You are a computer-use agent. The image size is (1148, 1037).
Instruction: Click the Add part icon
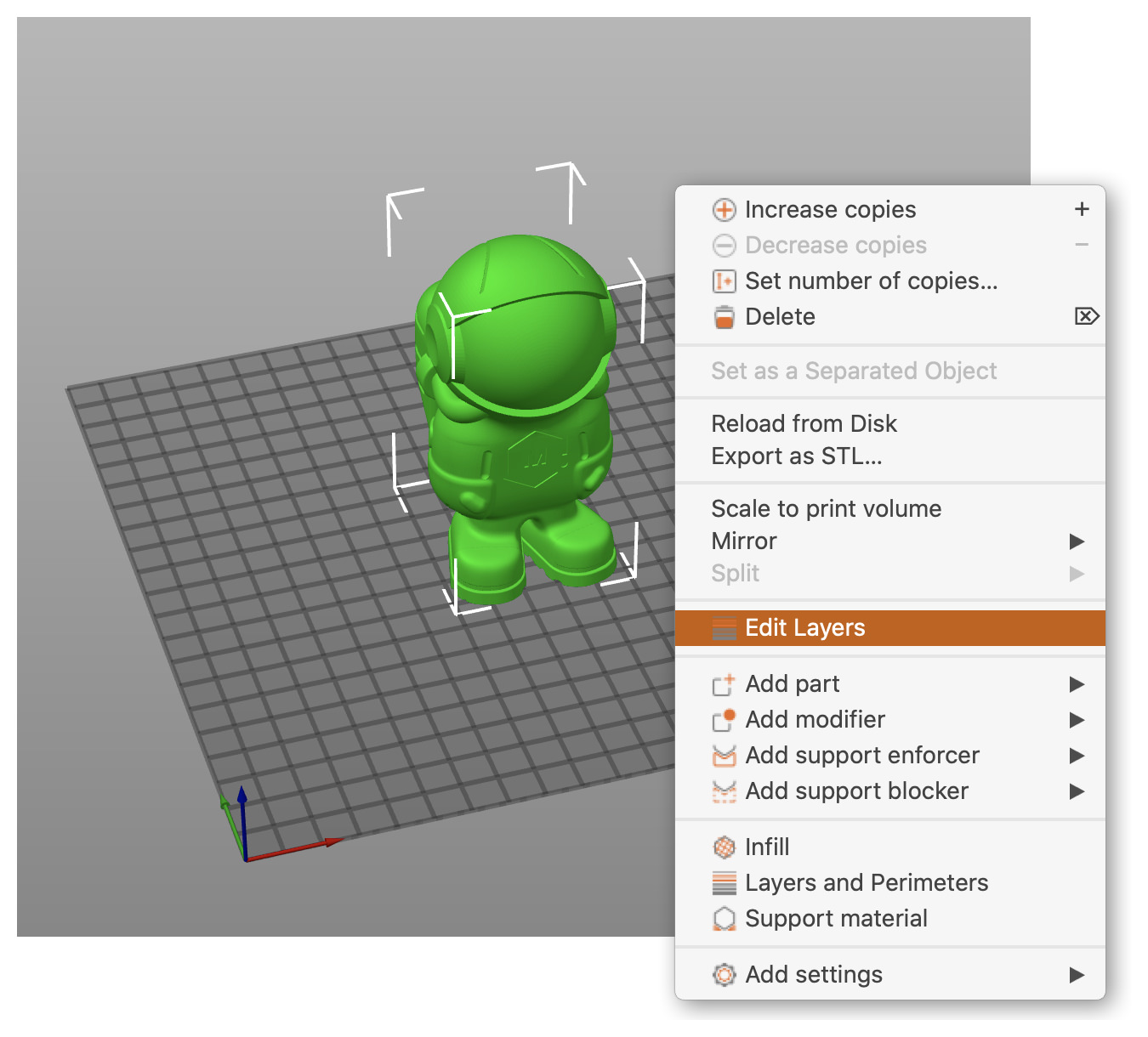[x=724, y=684]
